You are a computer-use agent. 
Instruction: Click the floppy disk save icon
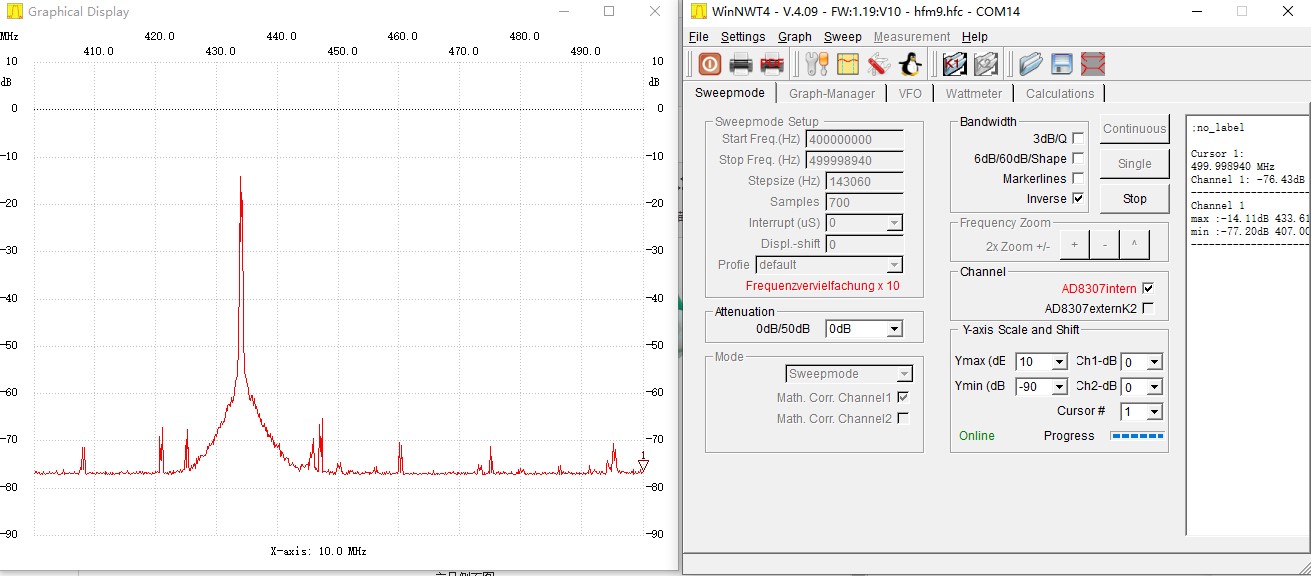click(1061, 64)
